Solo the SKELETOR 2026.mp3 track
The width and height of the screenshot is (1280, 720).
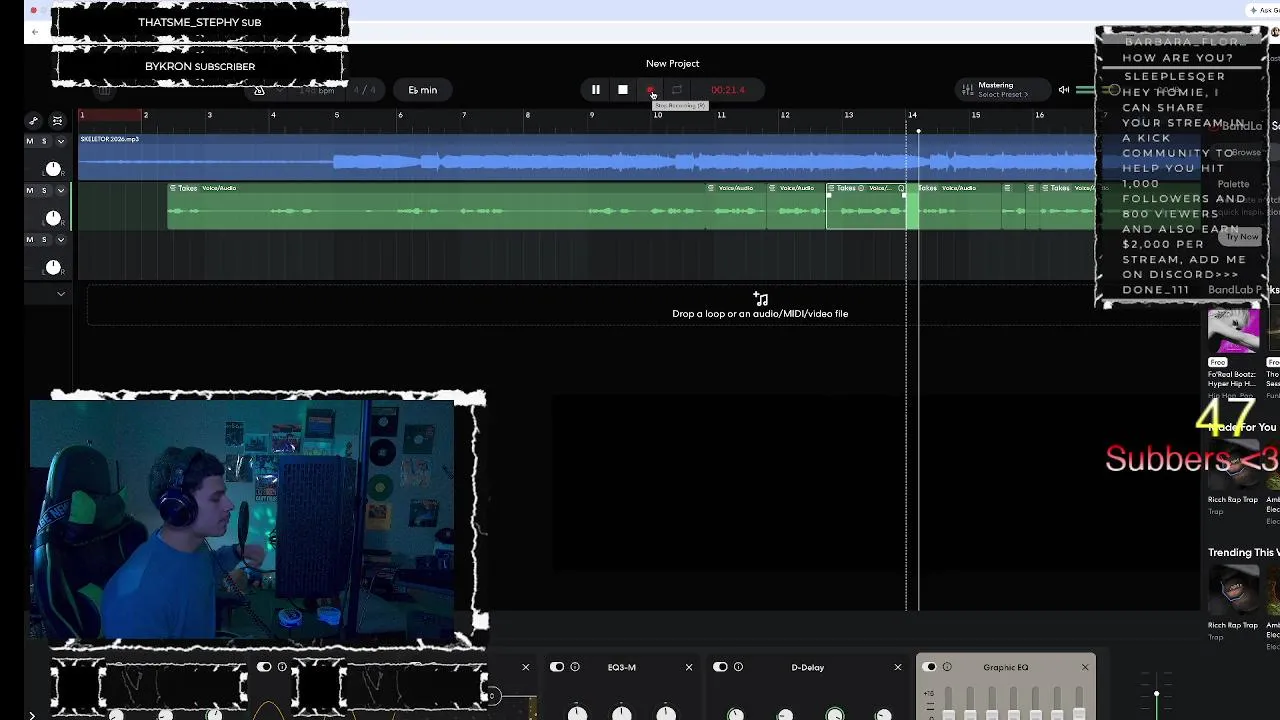tap(44, 141)
